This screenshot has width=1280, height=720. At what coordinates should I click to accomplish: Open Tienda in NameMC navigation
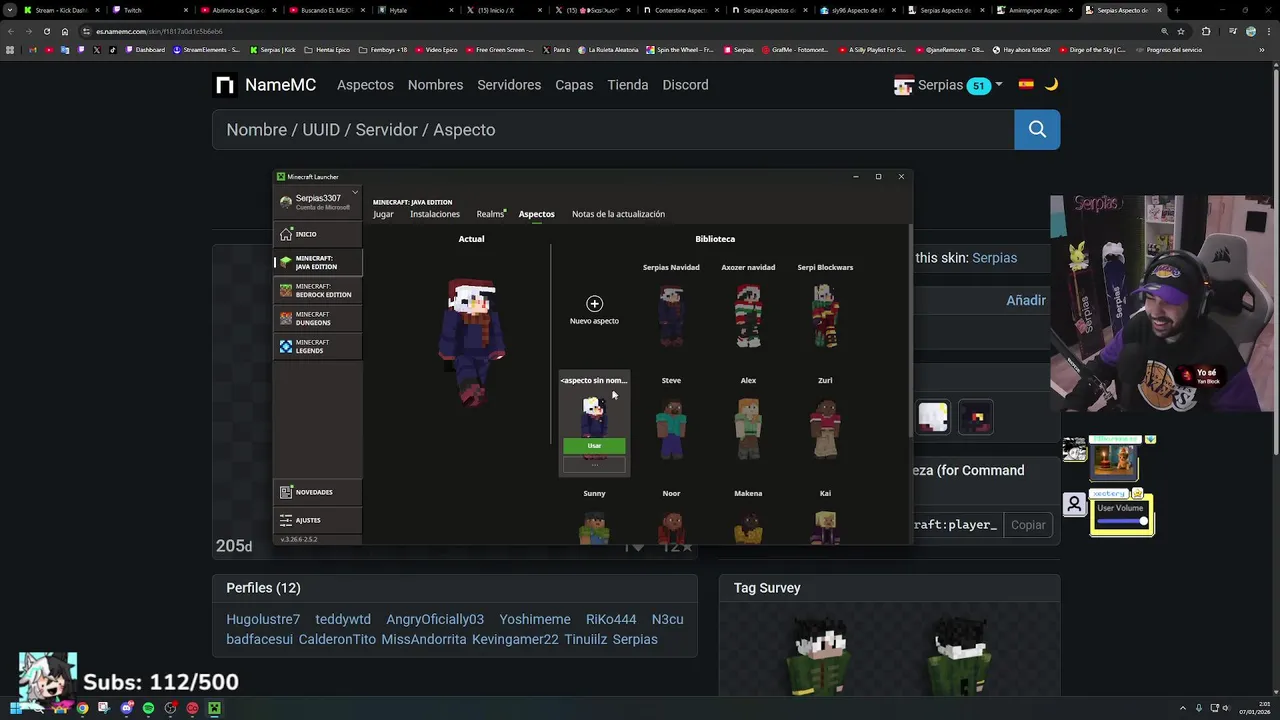628,85
